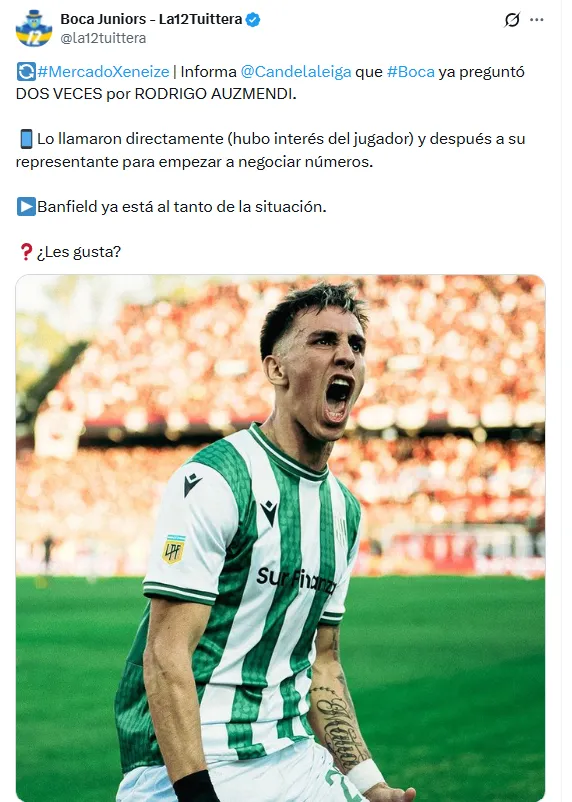572x802 pixels.
Task: Open the Grok slashed-circle icon
Action: point(512,20)
